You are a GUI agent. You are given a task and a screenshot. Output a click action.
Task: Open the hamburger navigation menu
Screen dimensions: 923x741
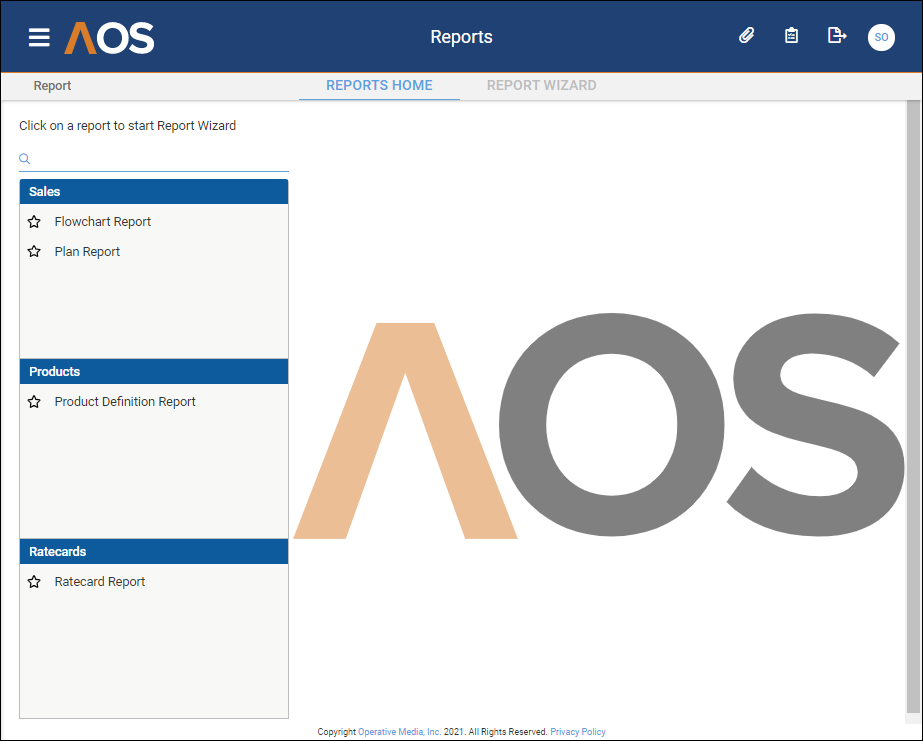coord(39,37)
